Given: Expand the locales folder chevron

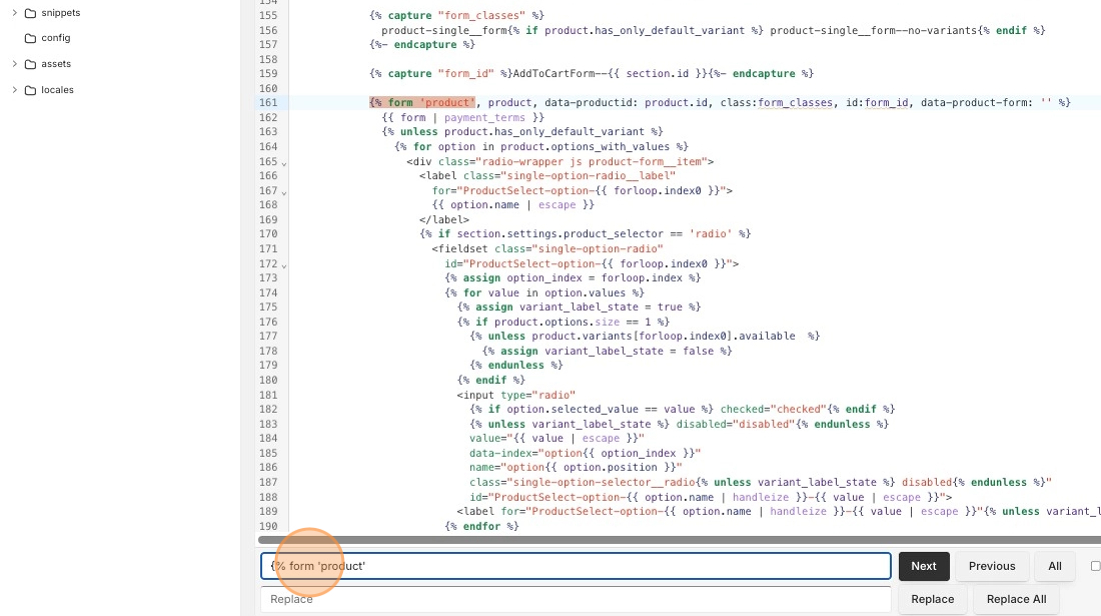Looking at the screenshot, I should [14, 90].
